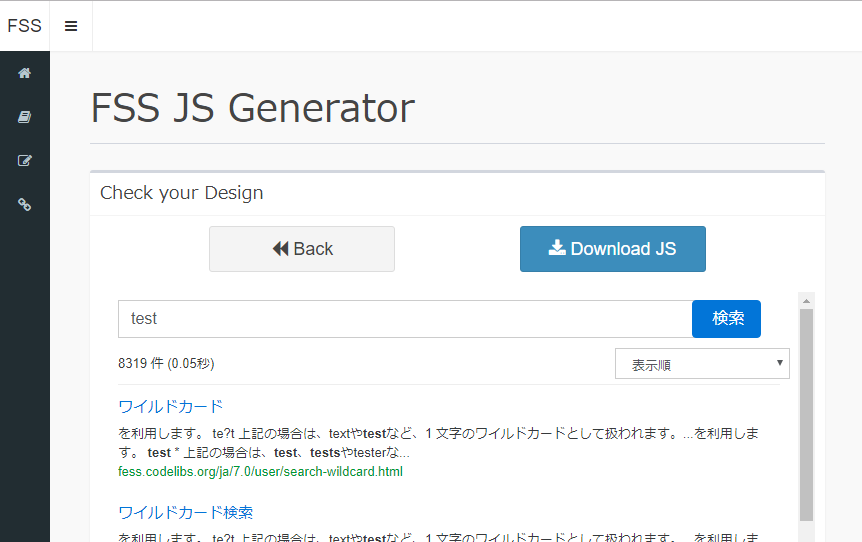
Task: Open the book icon in the sidebar
Action: tap(25, 117)
